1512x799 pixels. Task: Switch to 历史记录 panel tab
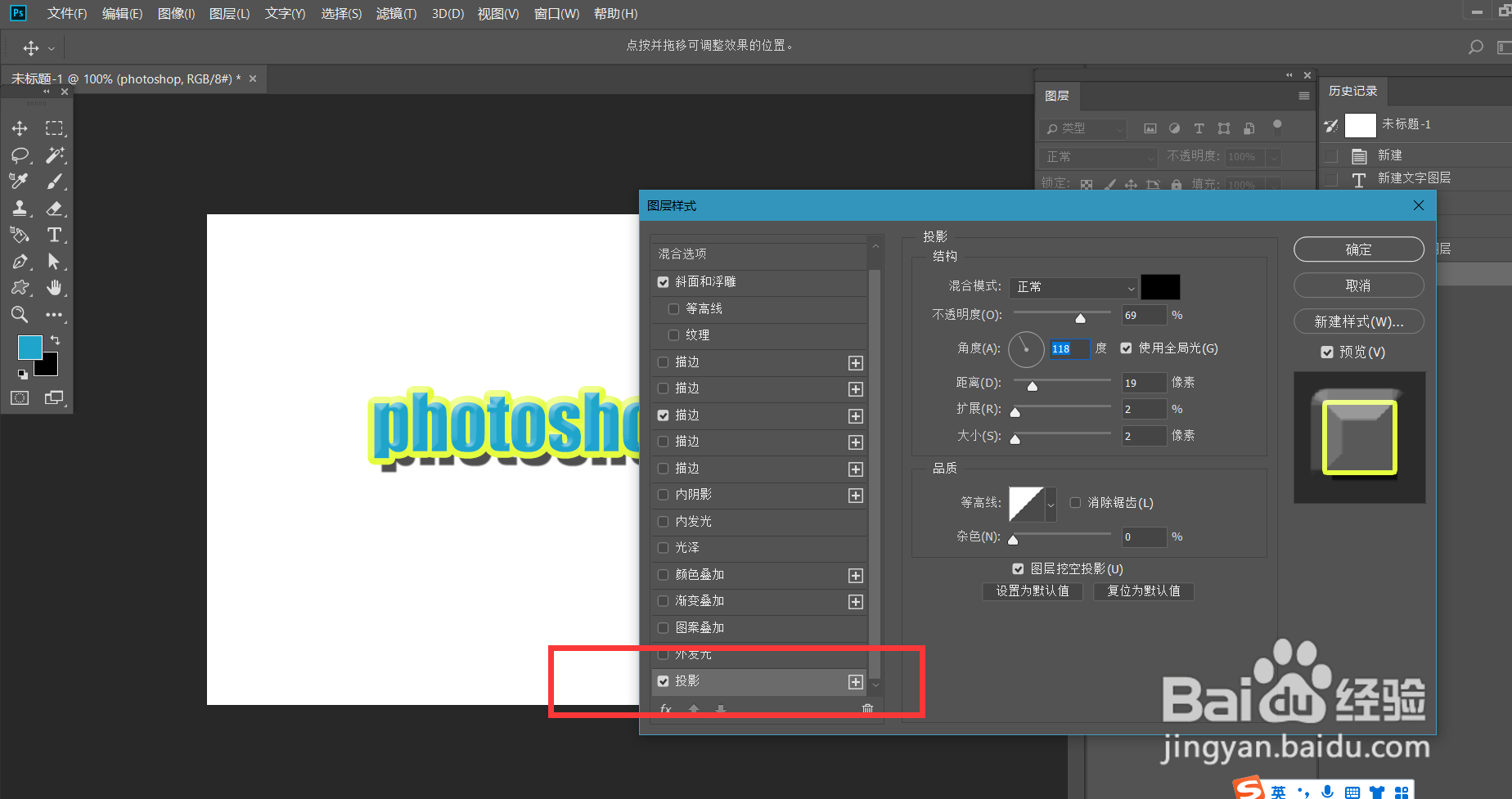click(1353, 91)
